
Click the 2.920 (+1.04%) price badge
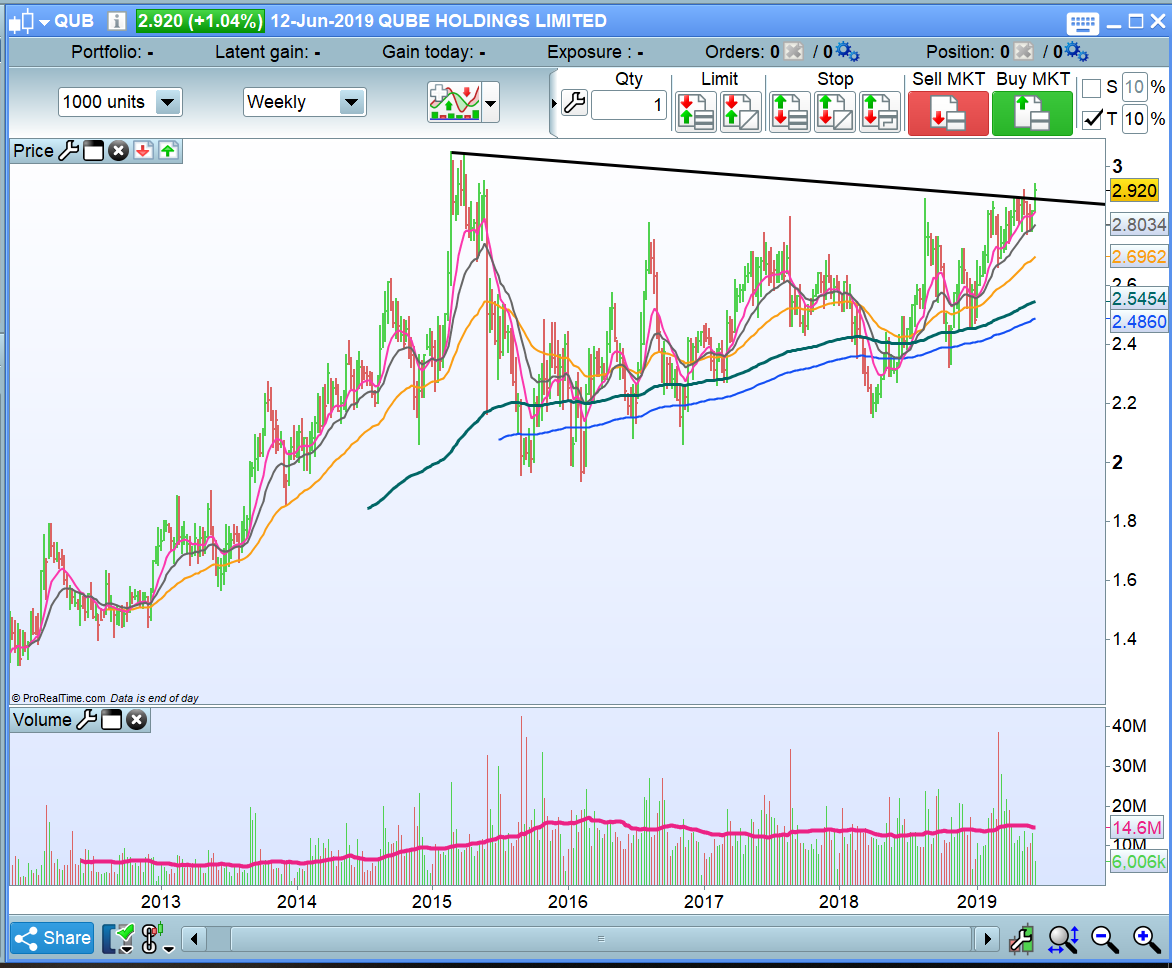tap(200, 21)
